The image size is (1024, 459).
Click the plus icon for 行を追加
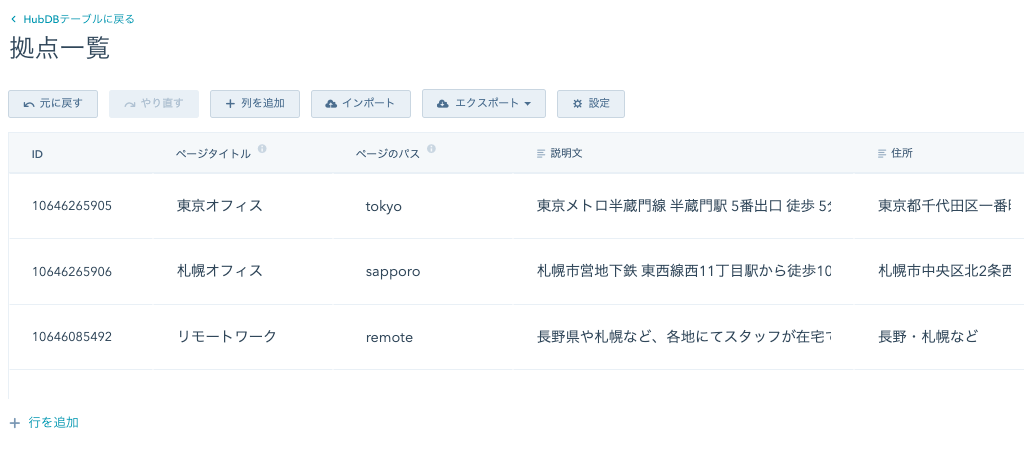point(15,423)
